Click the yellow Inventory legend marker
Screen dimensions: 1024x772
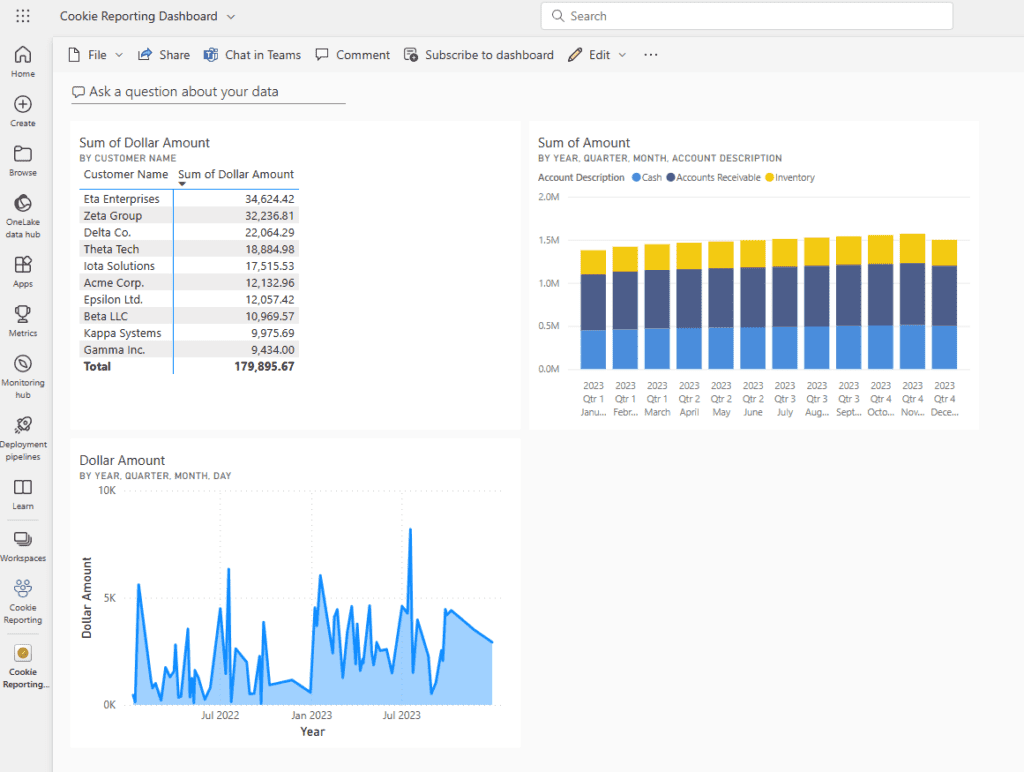point(770,178)
